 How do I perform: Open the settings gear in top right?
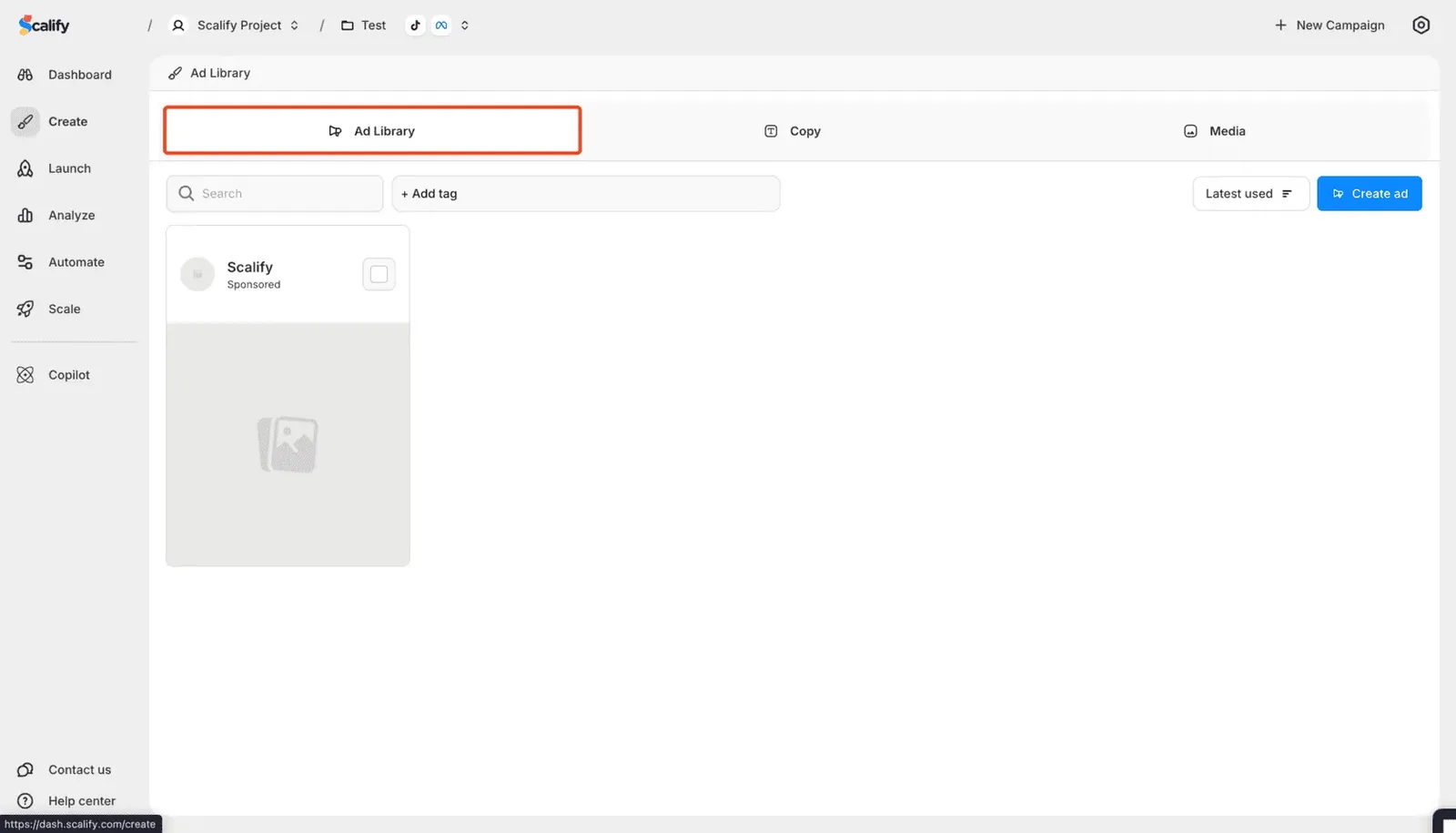pyautogui.click(x=1421, y=25)
